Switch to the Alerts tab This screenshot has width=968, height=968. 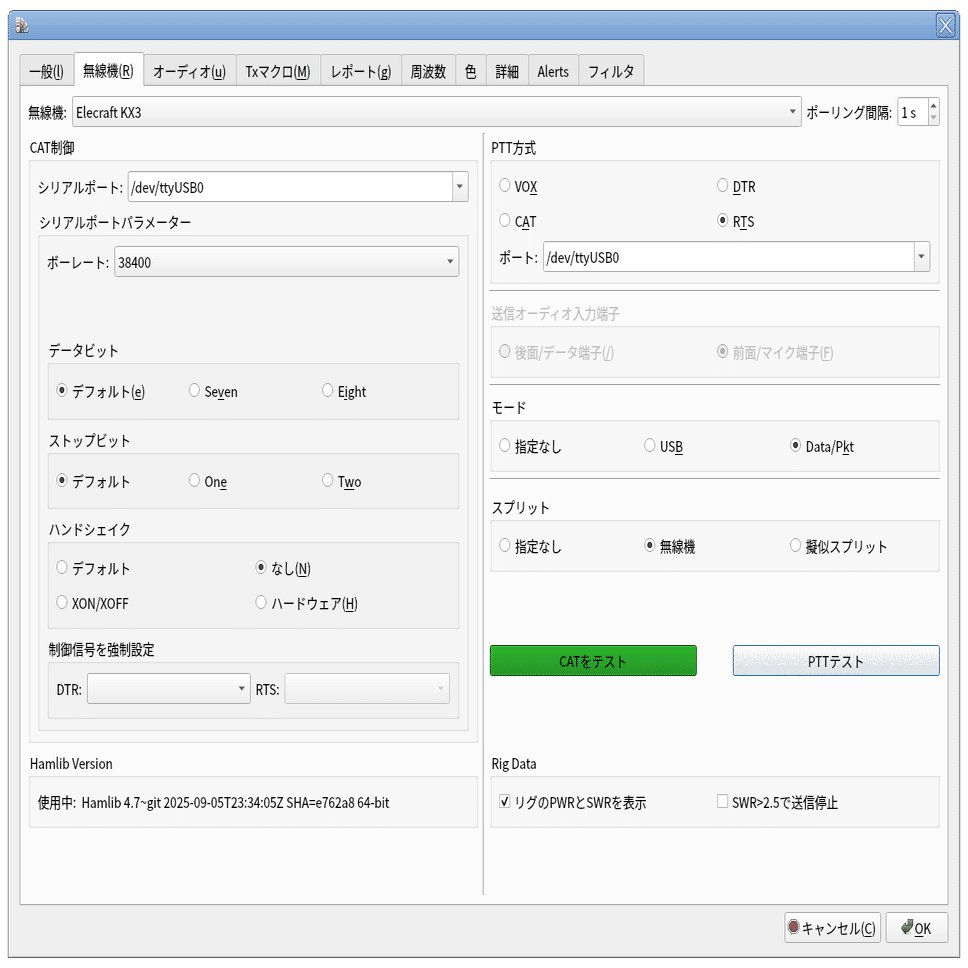[x=553, y=70]
